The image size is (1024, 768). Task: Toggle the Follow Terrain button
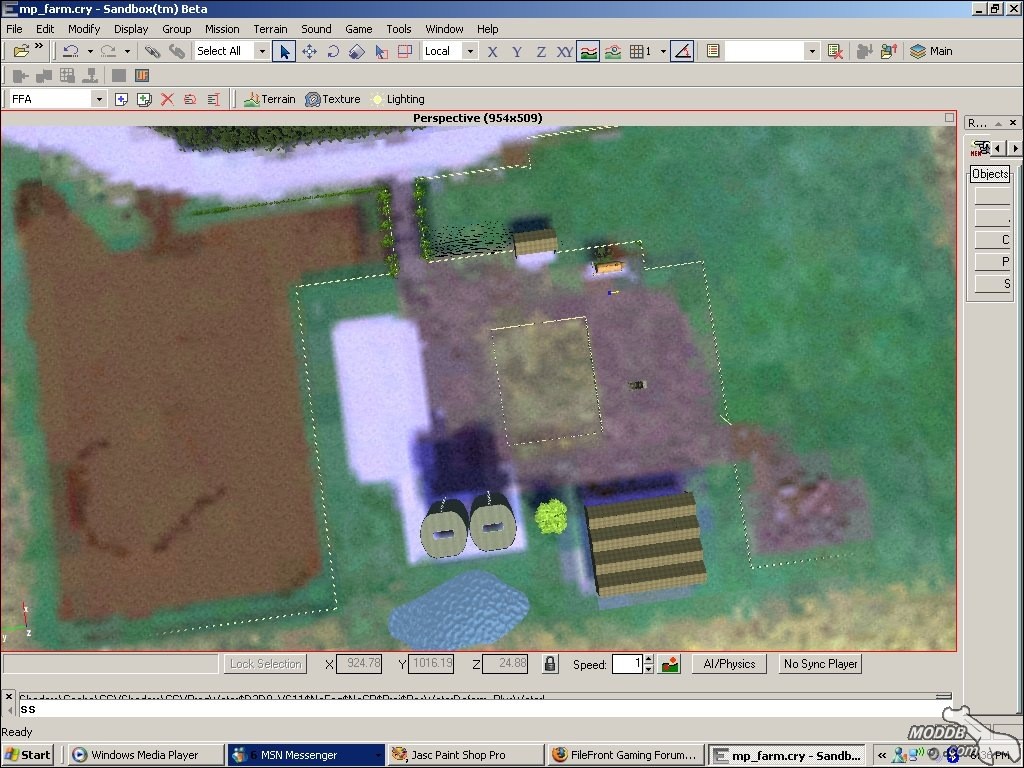(x=588, y=51)
